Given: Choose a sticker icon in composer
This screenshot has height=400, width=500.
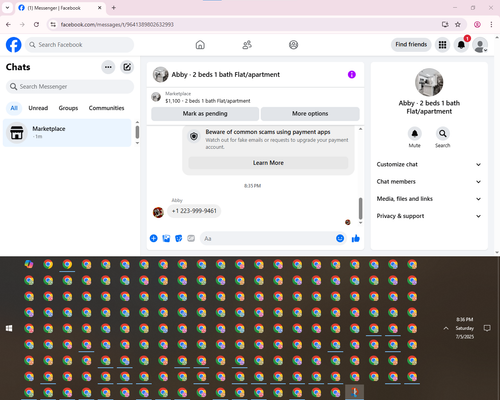Looking at the screenshot, I should click(179, 238).
